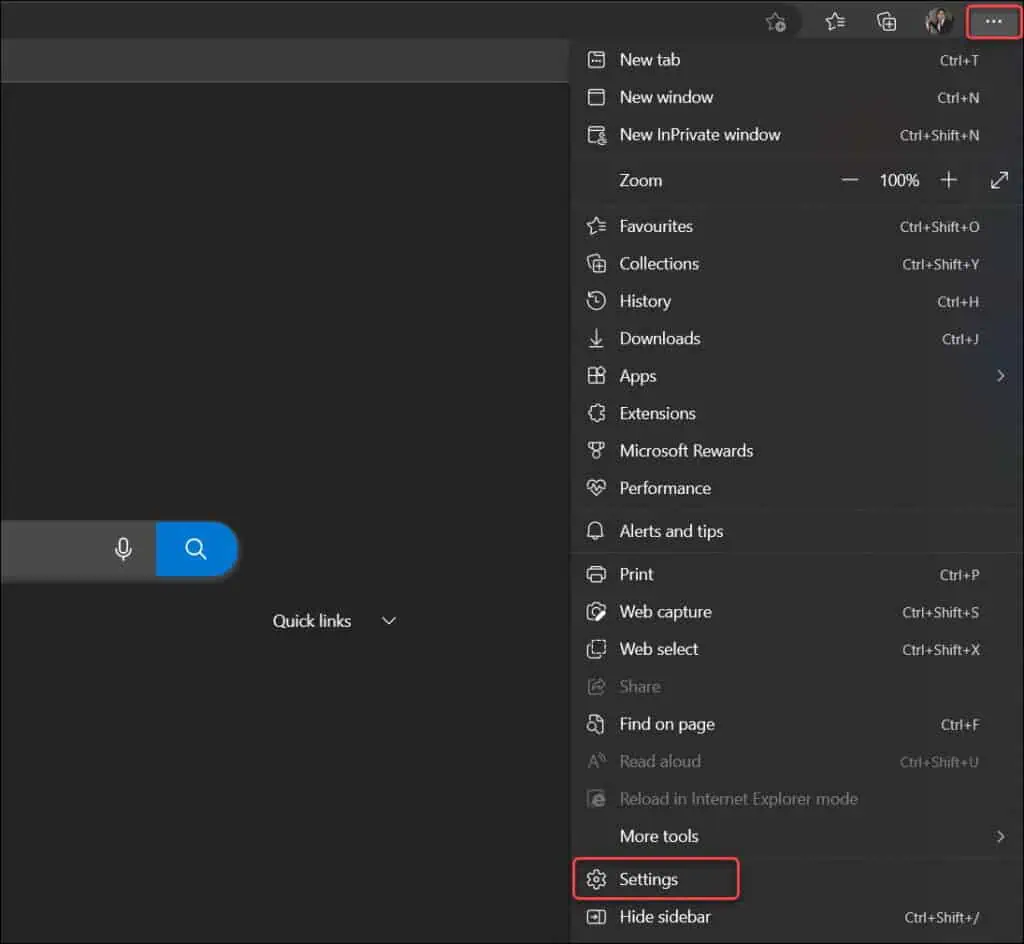Screen dimensions: 1024x944
Task: Click the New window icon in menu
Action: [596, 97]
